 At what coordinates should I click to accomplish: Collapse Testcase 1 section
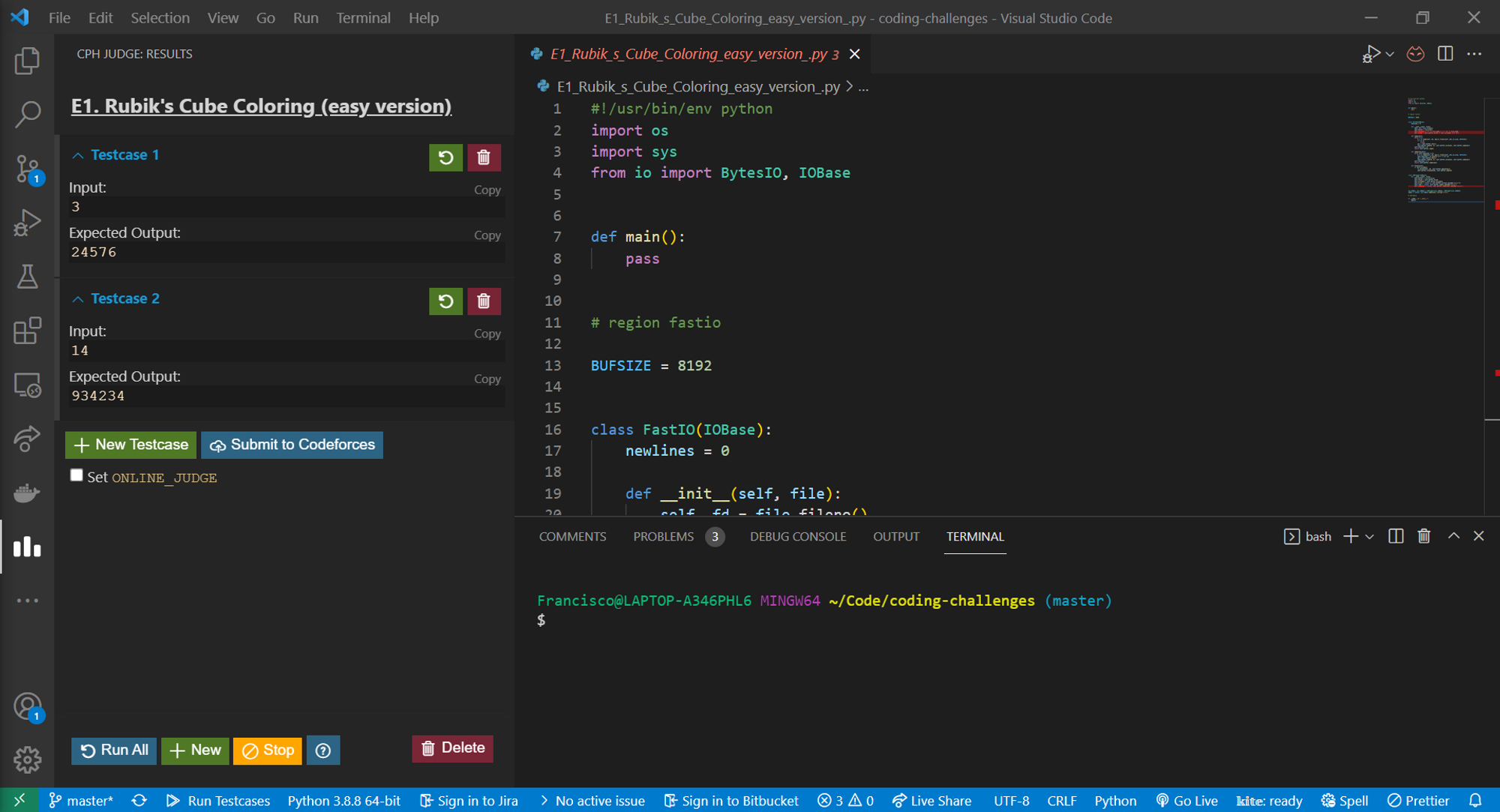(78, 155)
